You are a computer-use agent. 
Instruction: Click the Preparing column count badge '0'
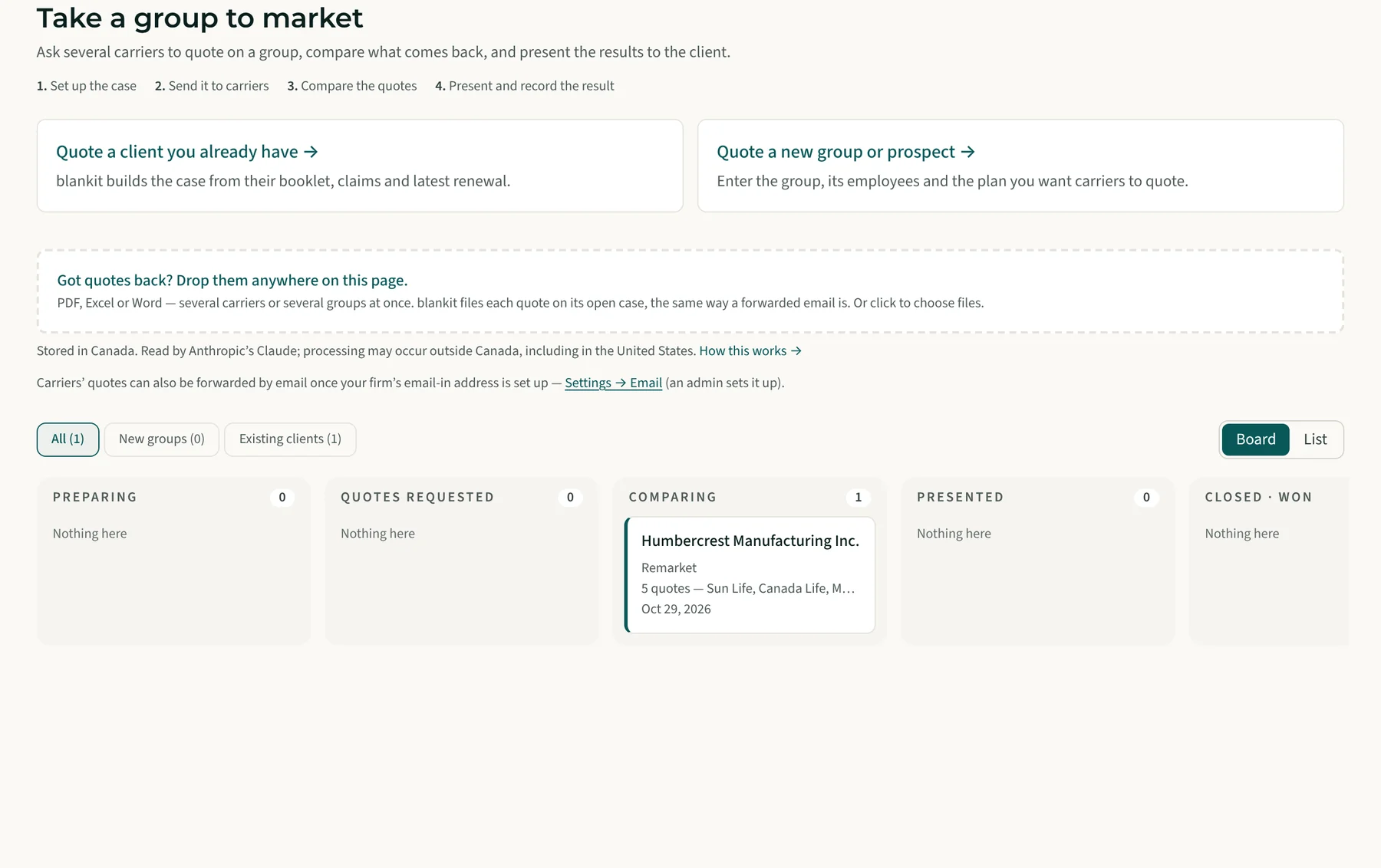pos(282,497)
